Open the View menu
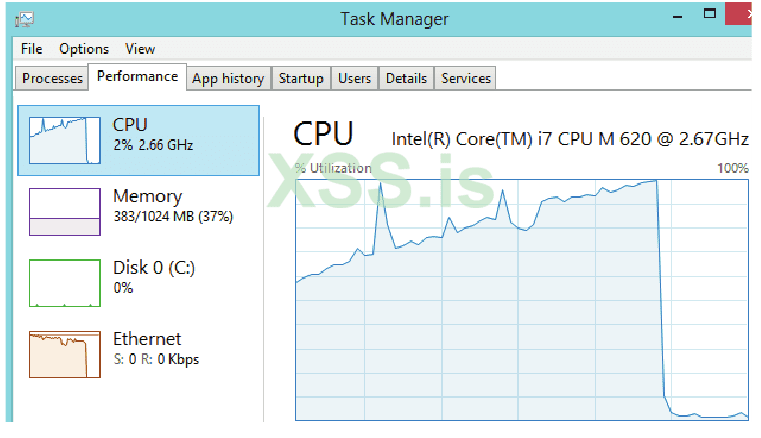 (140, 49)
